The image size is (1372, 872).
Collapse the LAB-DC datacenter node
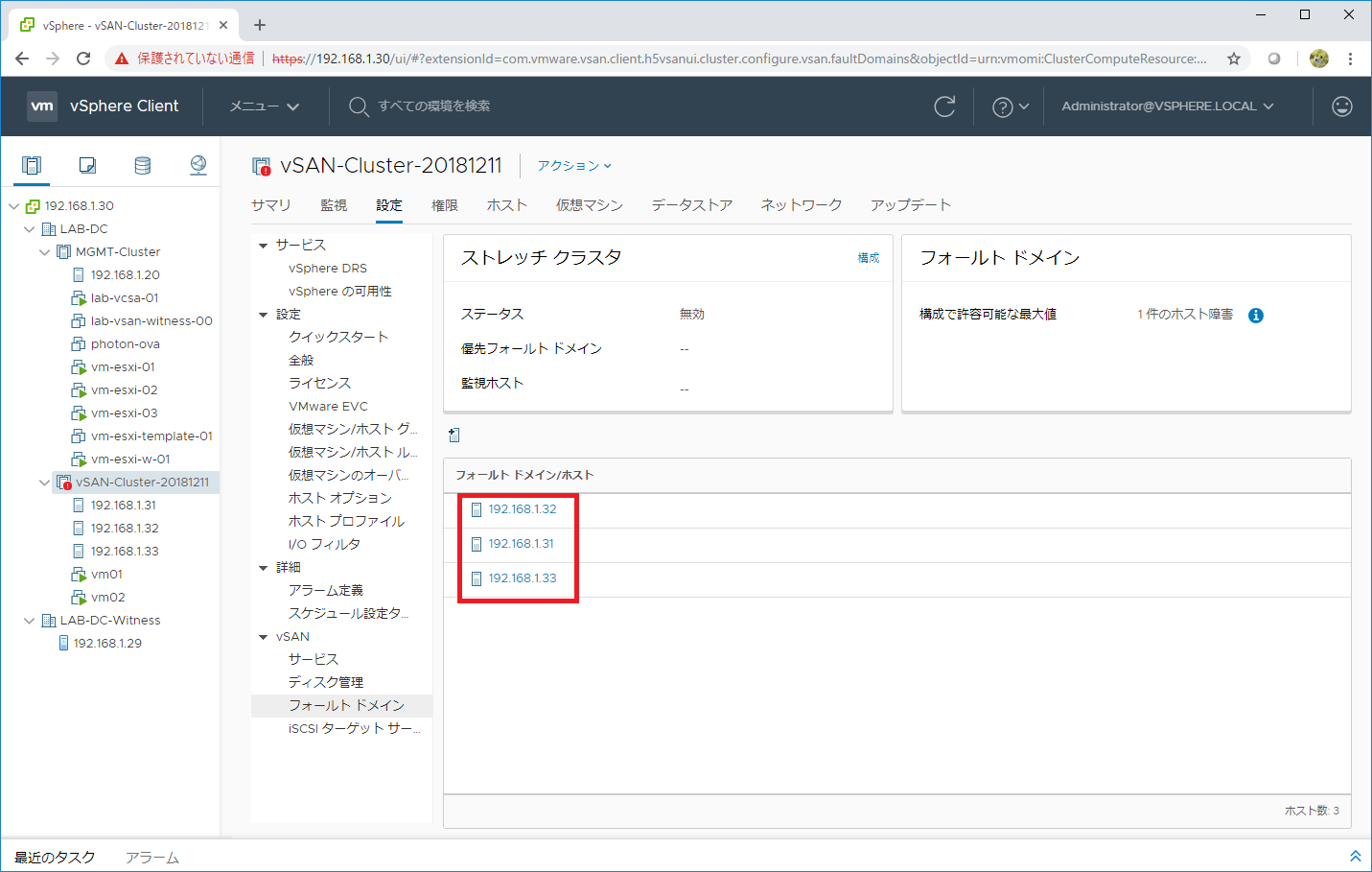point(29,229)
